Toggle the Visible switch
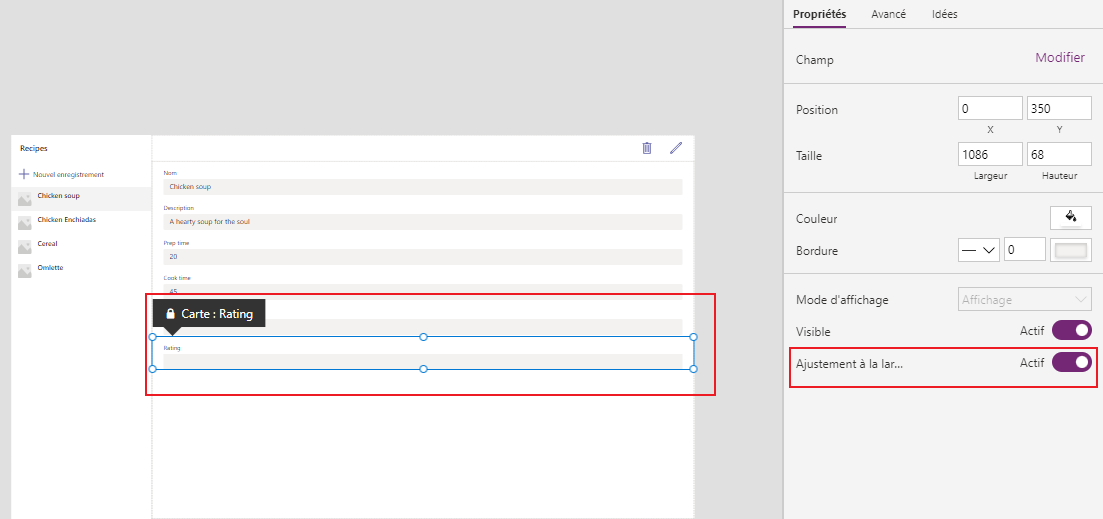This screenshot has height=519, width=1103. click(1071, 331)
